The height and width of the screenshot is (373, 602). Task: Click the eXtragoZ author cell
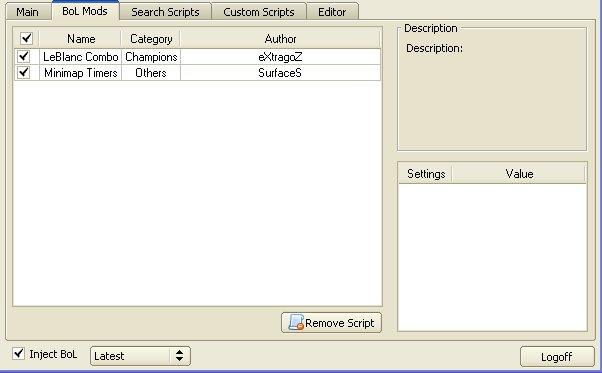tap(280, 57)
